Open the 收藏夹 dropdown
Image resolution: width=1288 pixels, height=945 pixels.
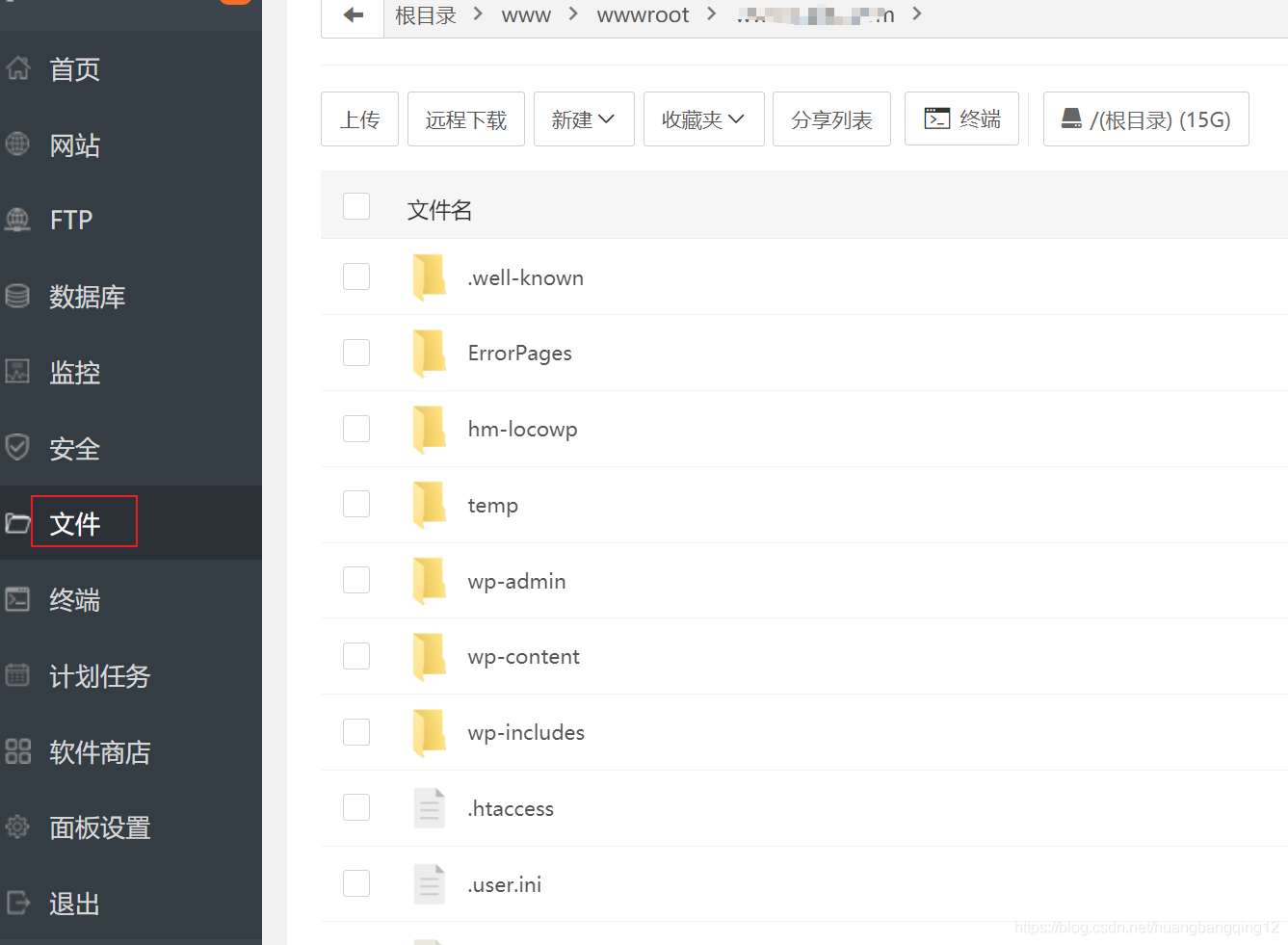703,119
